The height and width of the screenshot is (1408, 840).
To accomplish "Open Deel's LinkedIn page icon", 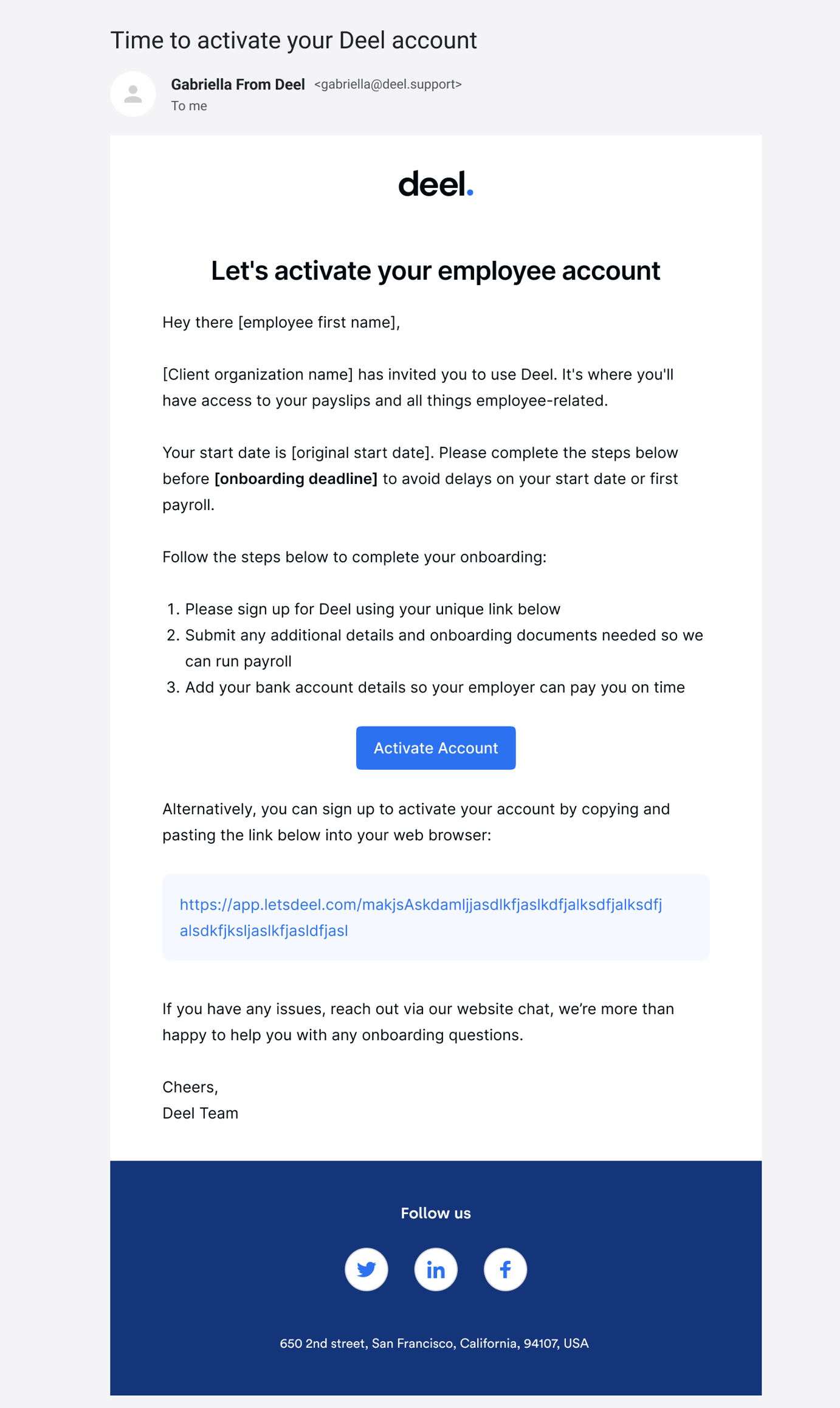I will (435, 1269).
